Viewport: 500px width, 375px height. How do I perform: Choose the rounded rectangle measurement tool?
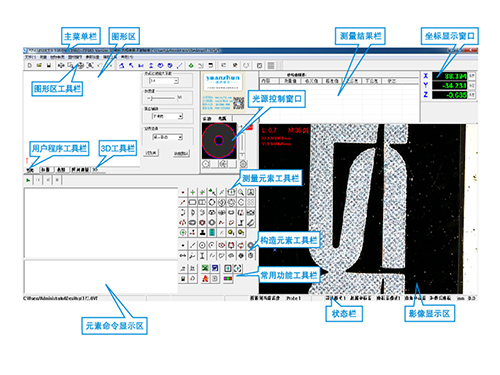[x=192, y=202]
